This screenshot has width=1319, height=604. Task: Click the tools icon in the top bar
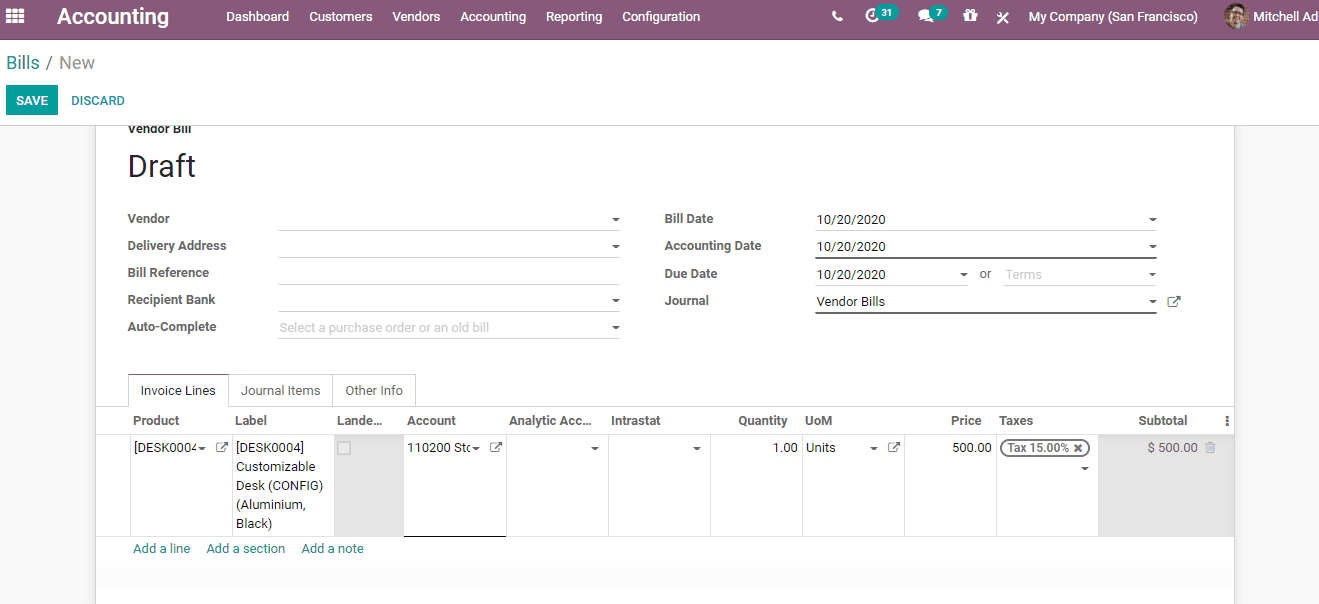point(1003,16)
